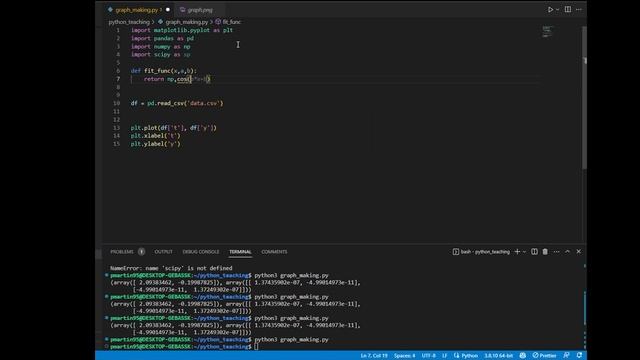Open notifications bell in status bar
Viewport: 640px width, 360px height.
pos(579,356)
